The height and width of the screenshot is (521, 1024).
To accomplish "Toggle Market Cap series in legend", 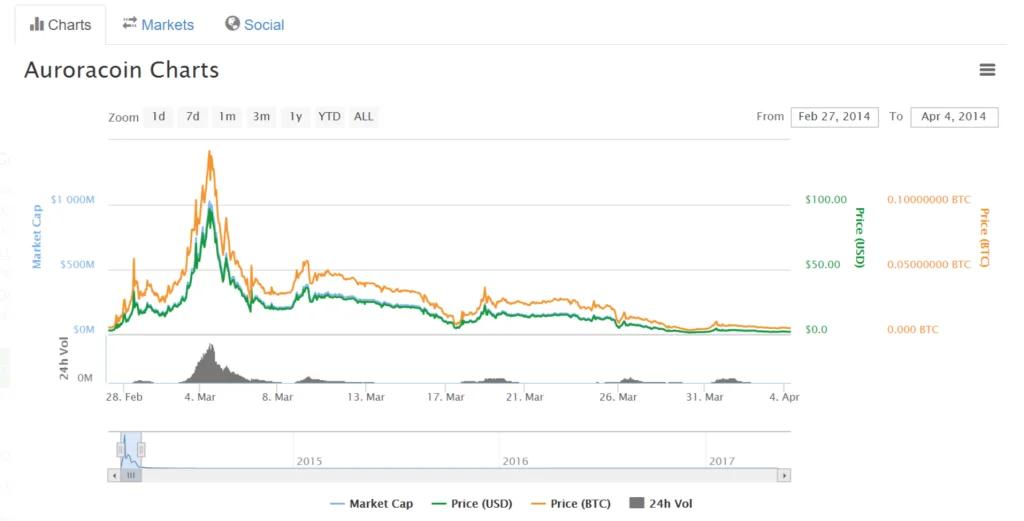I will (x=372, y=503).
